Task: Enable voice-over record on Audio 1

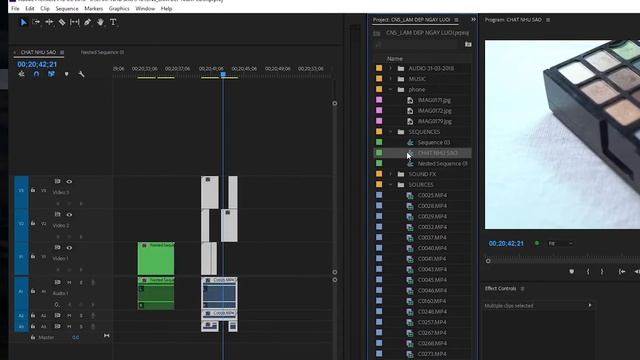Action: coord(93,282)
